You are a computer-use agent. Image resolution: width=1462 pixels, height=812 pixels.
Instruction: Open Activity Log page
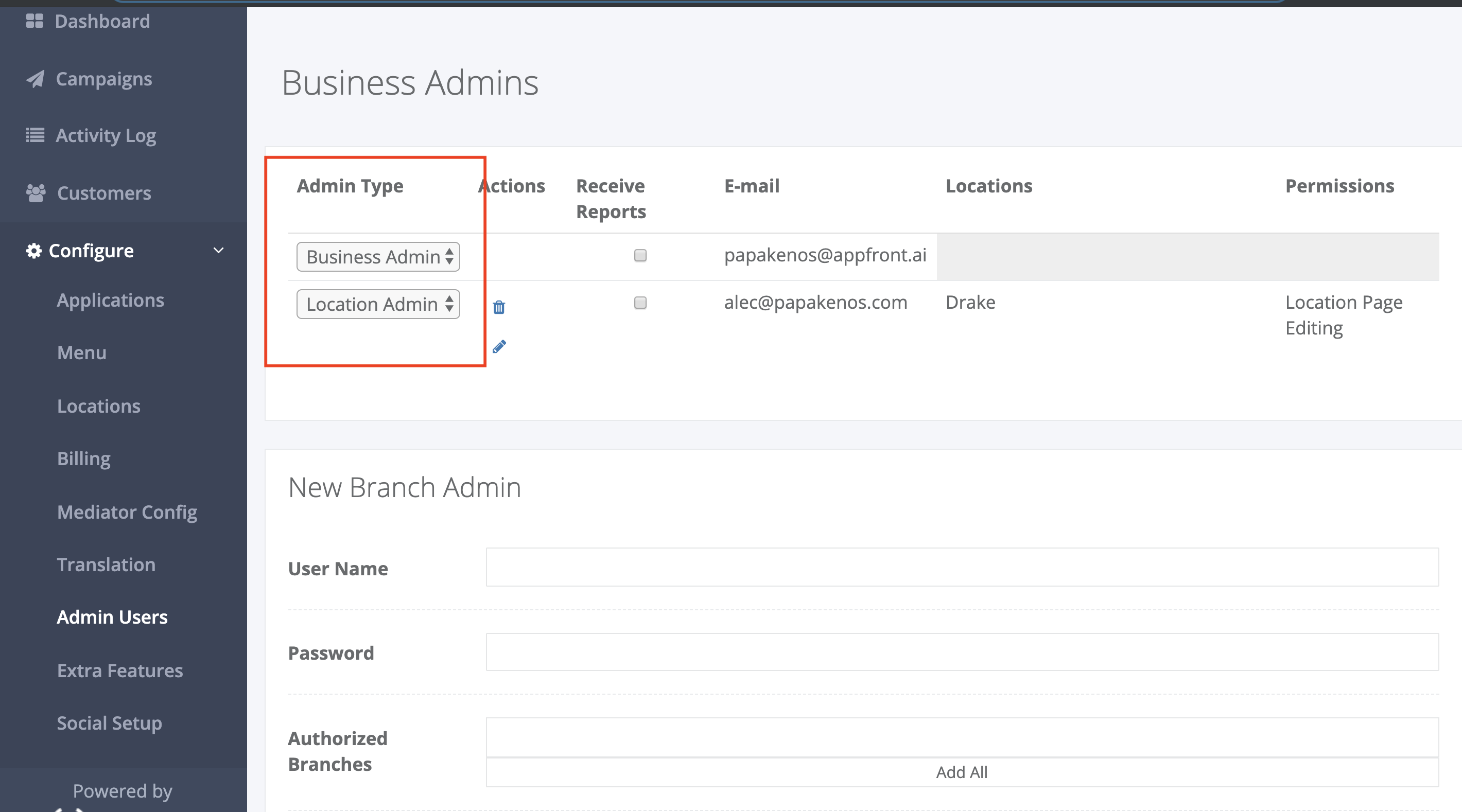pyautogui.click(x=106, y=136)
